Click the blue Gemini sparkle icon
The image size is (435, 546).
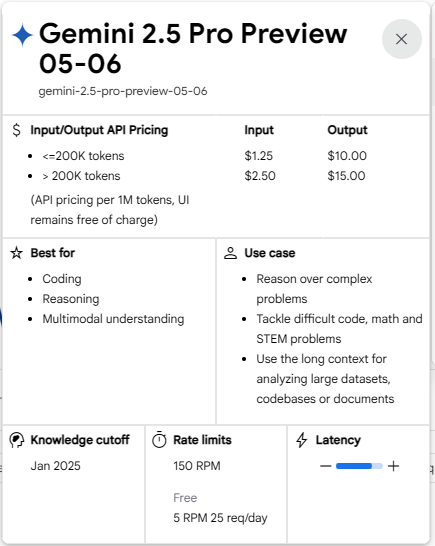click(22, 35)
